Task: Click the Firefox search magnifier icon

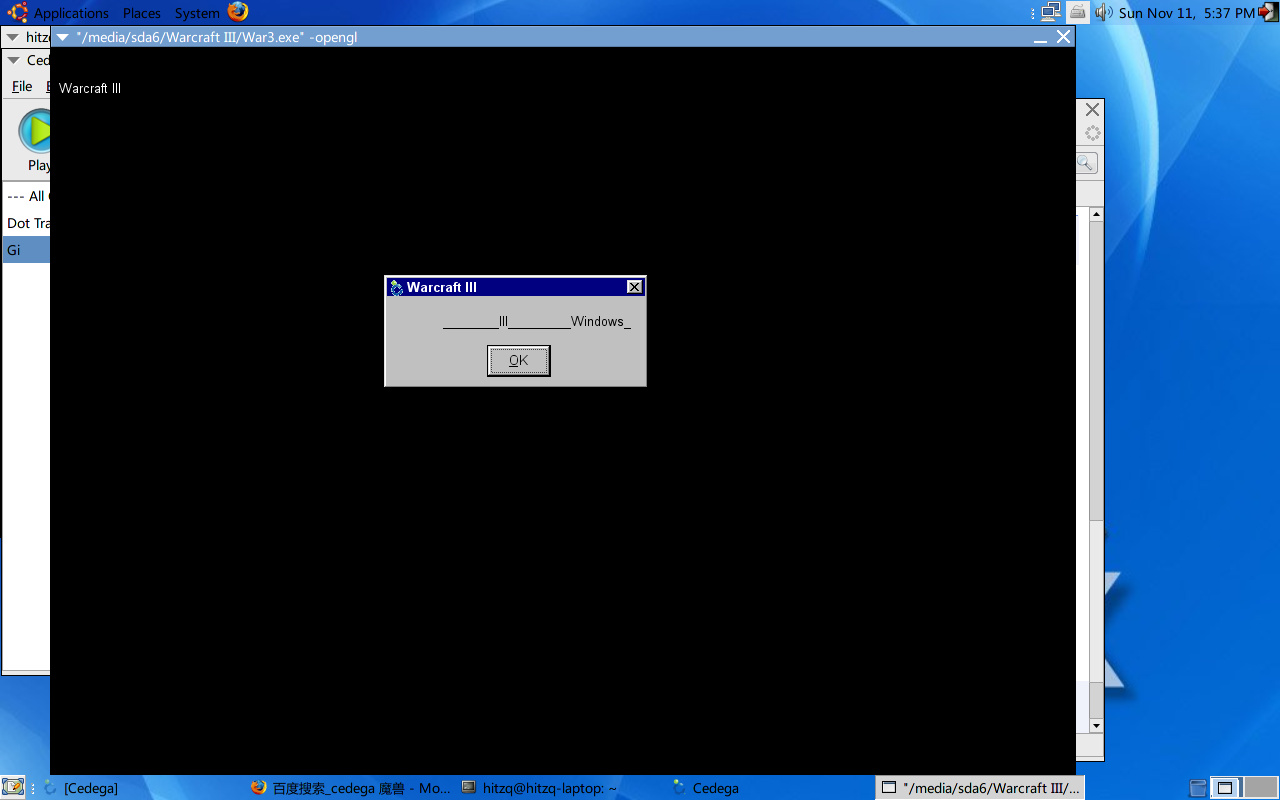Action: (1086, 163)
